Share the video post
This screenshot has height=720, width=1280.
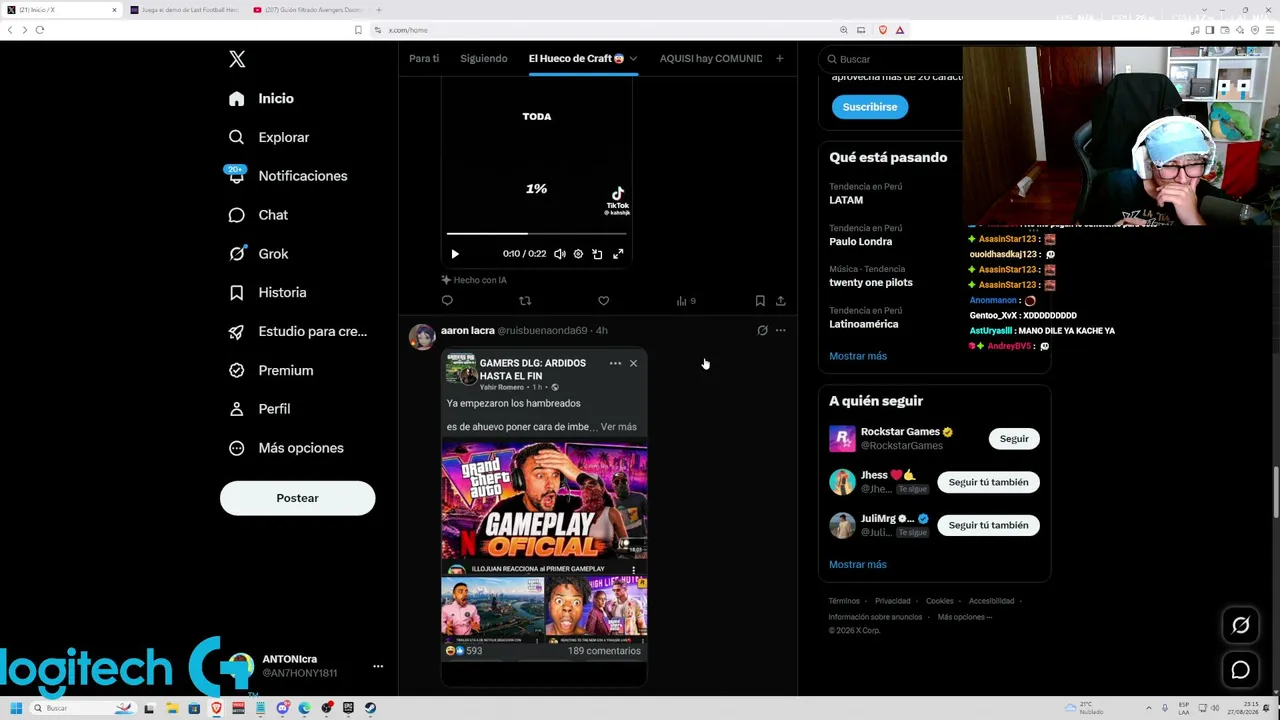781,301
